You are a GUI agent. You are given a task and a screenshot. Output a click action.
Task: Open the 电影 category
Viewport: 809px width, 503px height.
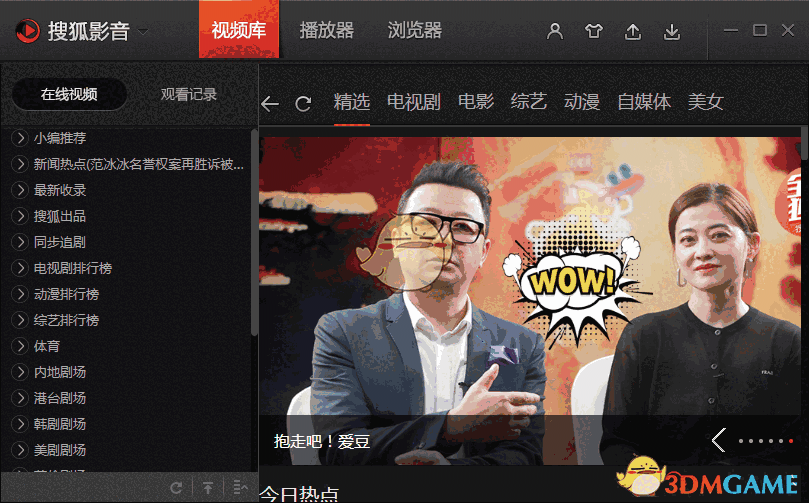[476, 102]
